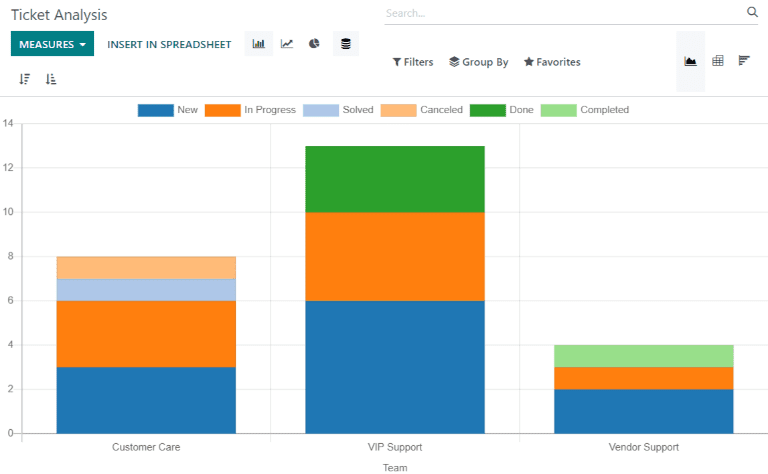The width and height of the screenshot is (768, 474).
Task: Expand the Group By menu
Action: click(478, 62)
